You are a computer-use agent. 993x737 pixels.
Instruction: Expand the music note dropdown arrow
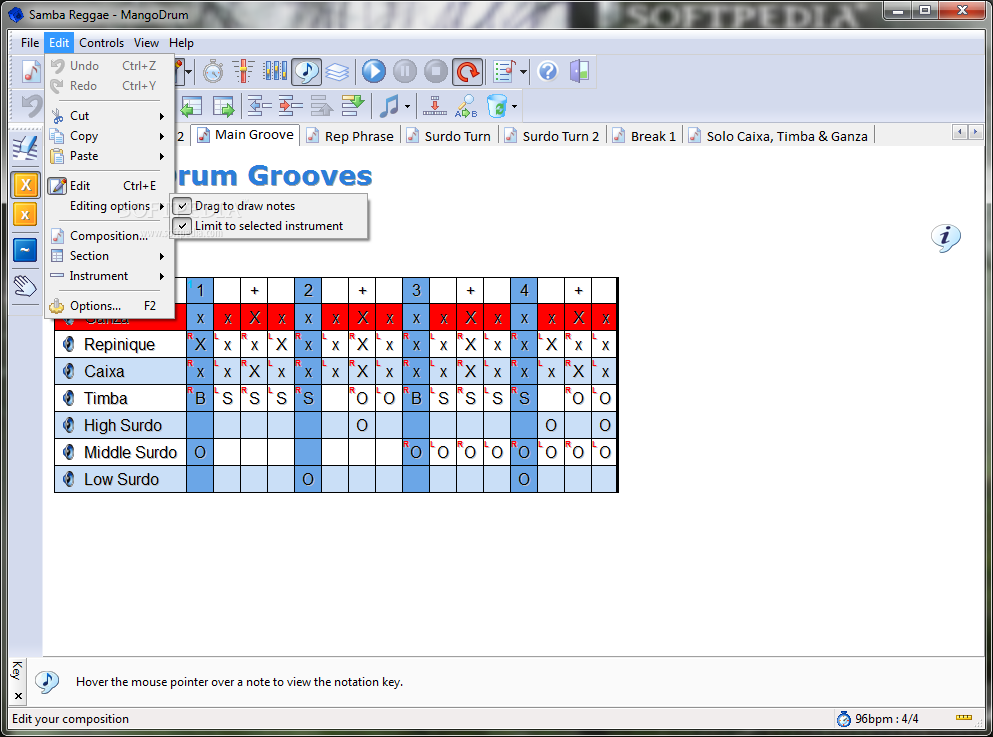point(407,106)
